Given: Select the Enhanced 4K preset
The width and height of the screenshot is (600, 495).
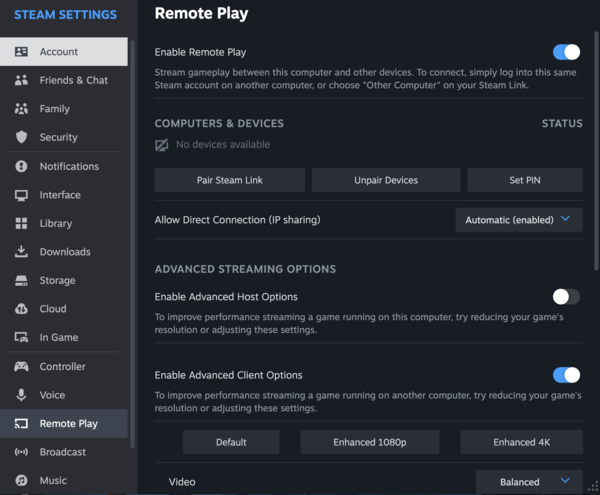Looking at the screenshot, I should [x=521, y=442].
